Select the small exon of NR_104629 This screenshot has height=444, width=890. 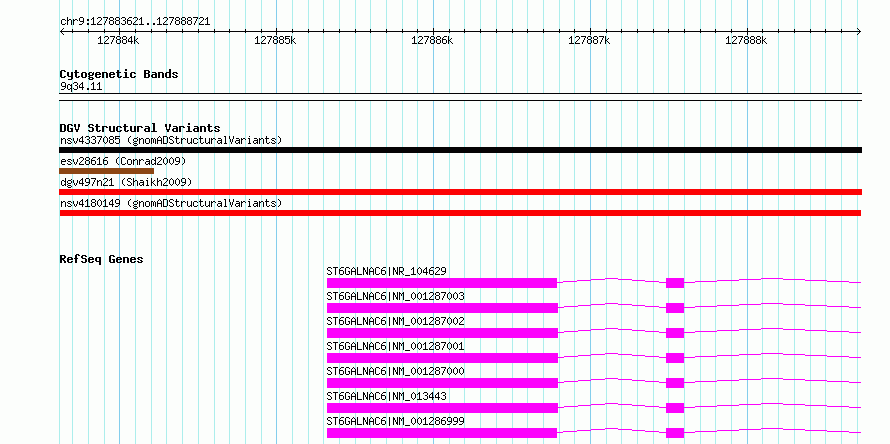[x=675, y=283]
